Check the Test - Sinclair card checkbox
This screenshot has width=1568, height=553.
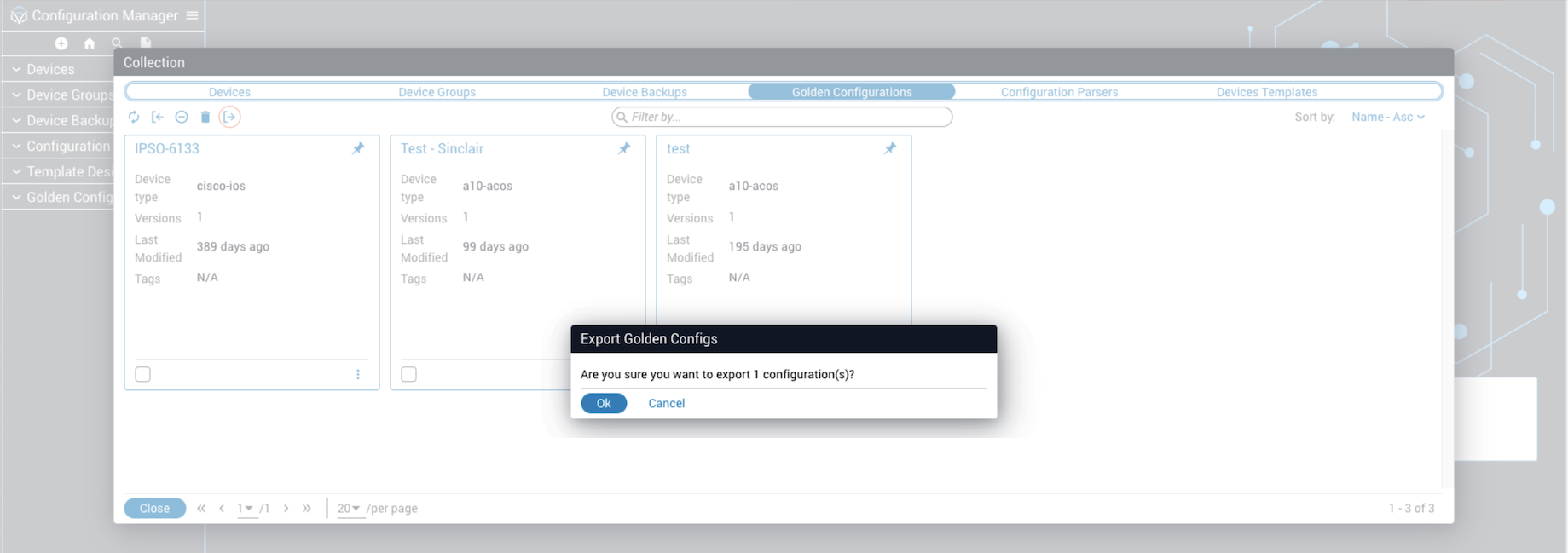click(409, 375)
